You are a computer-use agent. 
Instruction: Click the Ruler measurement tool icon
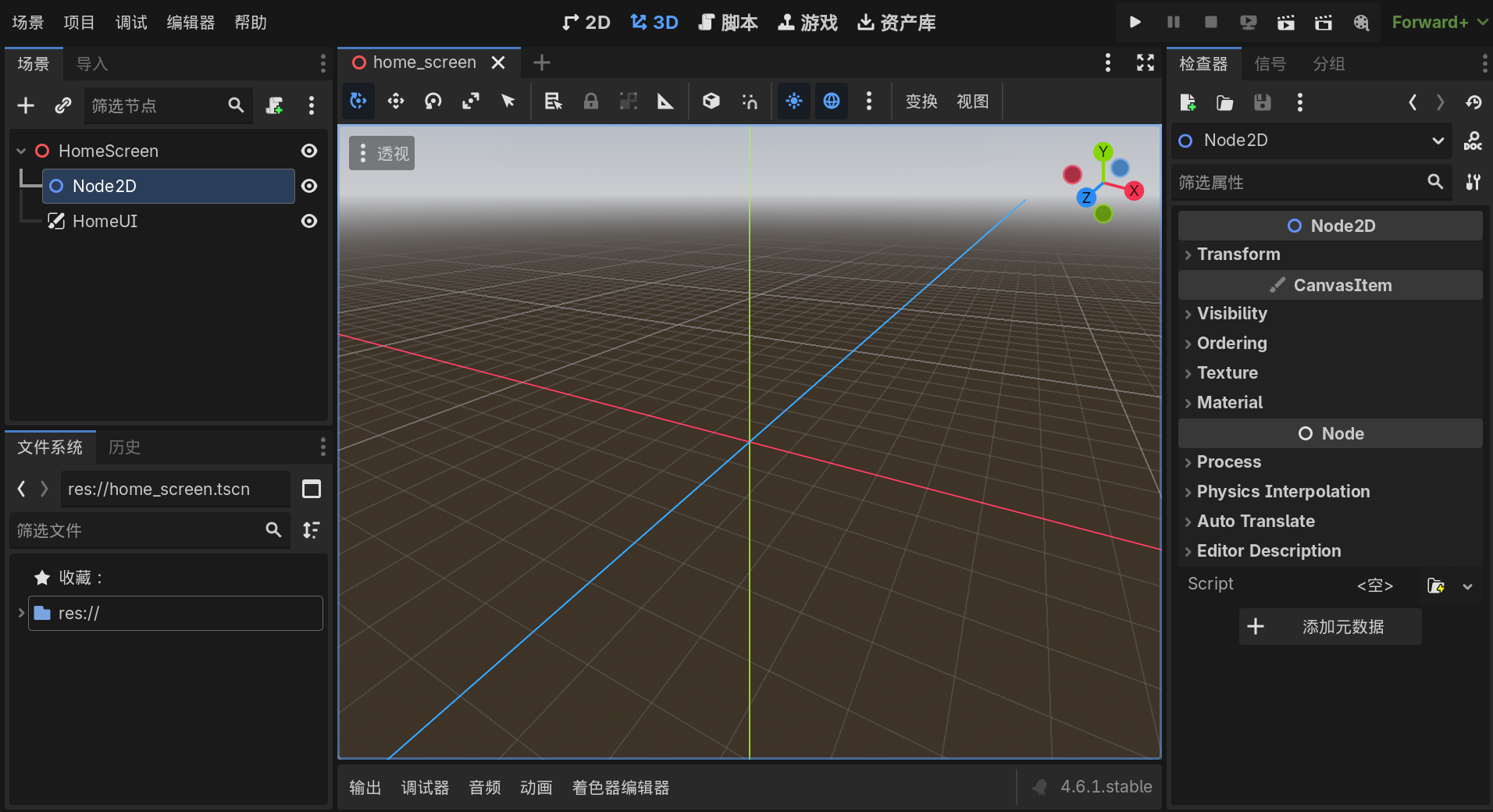pos(665,101)
